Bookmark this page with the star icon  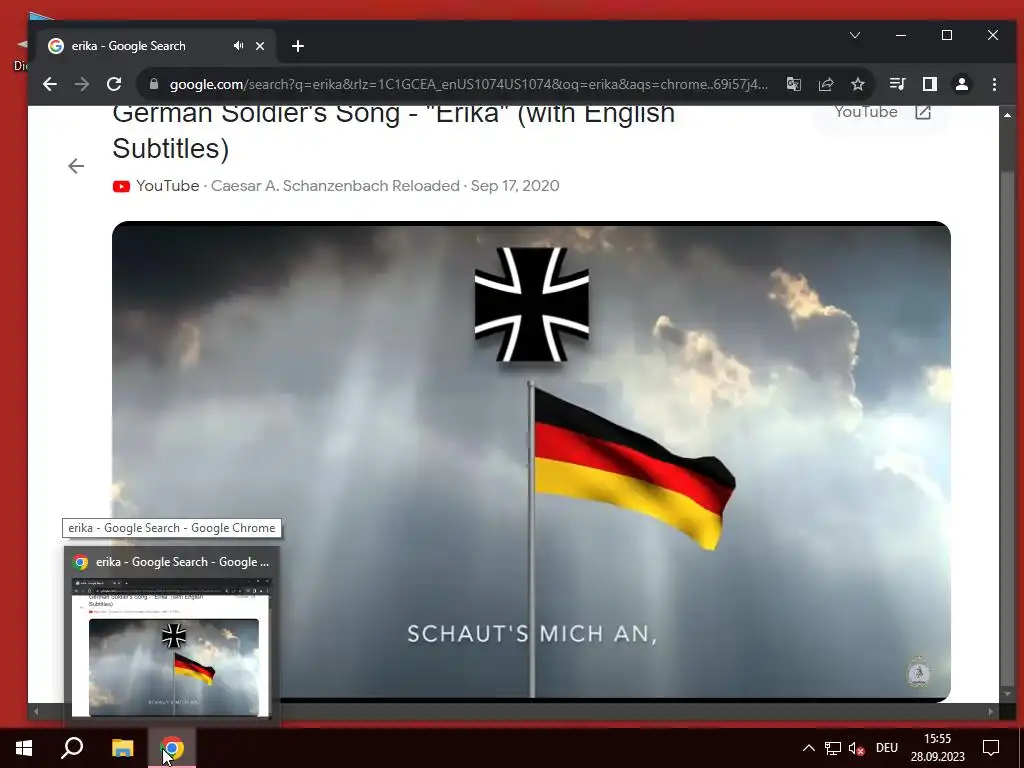pos(858,84)
